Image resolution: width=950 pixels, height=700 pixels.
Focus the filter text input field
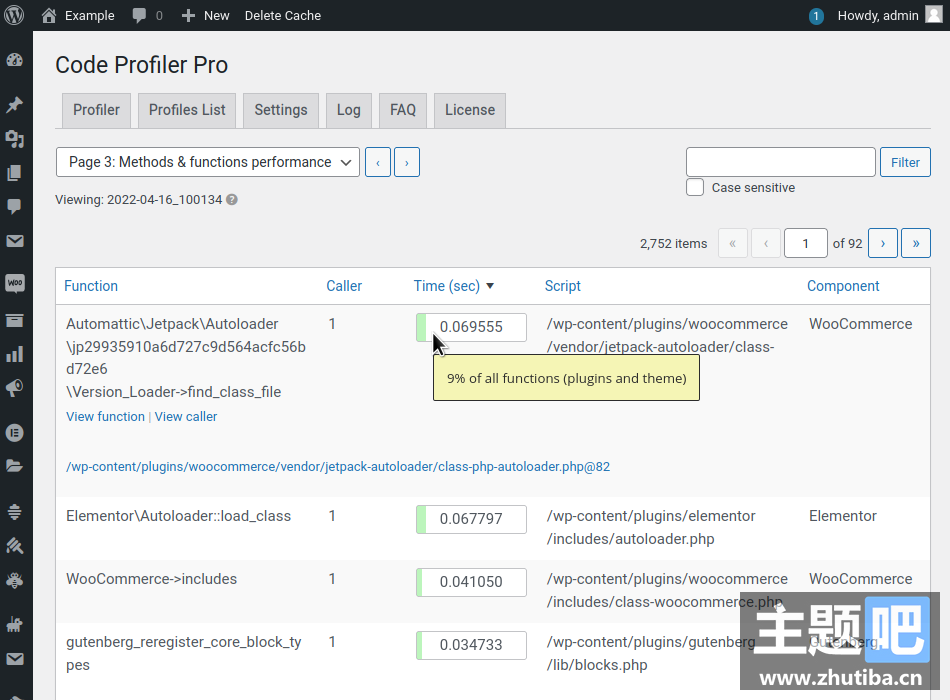[x=780, y=162]
